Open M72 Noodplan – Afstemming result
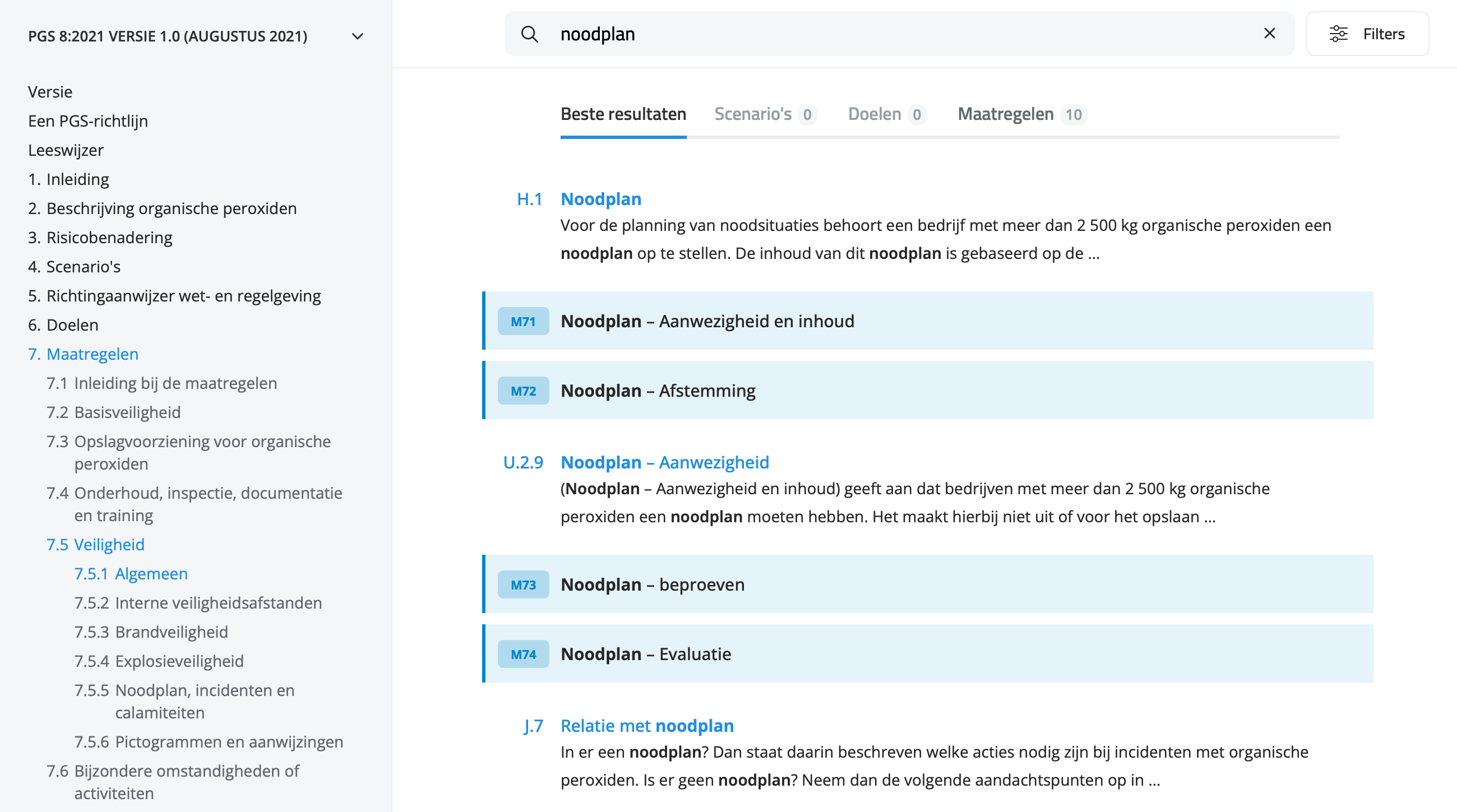Viewport: 1457px width, 812px height. (x=928, y=390)
